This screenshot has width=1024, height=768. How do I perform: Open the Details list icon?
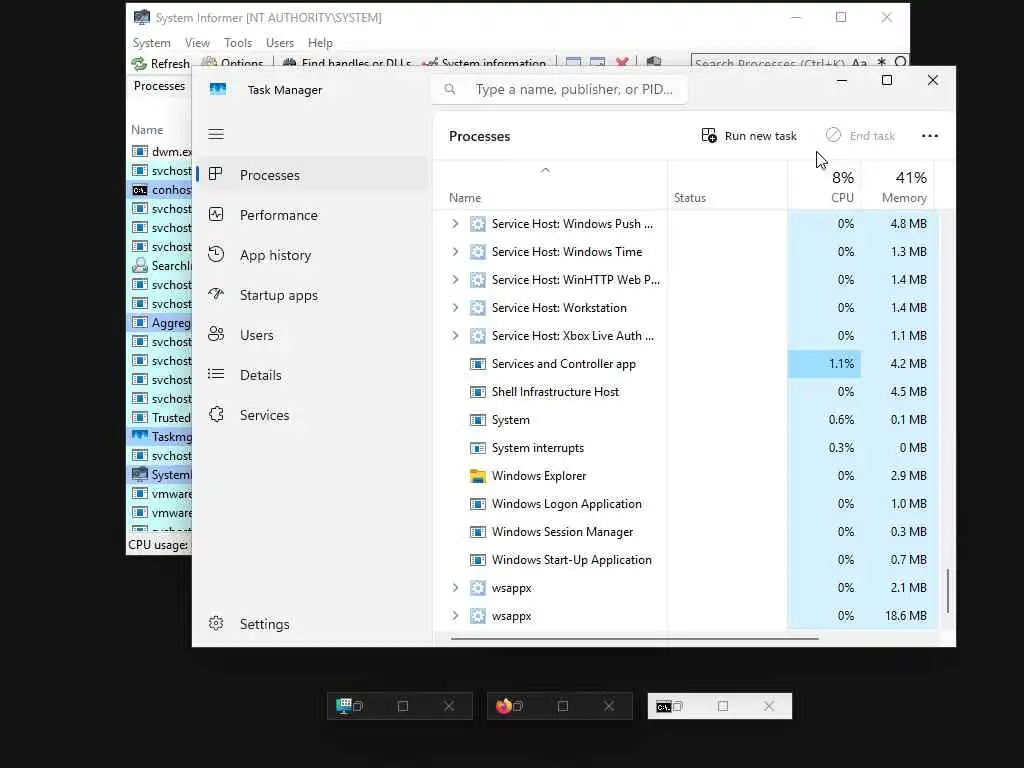(216, 374)
